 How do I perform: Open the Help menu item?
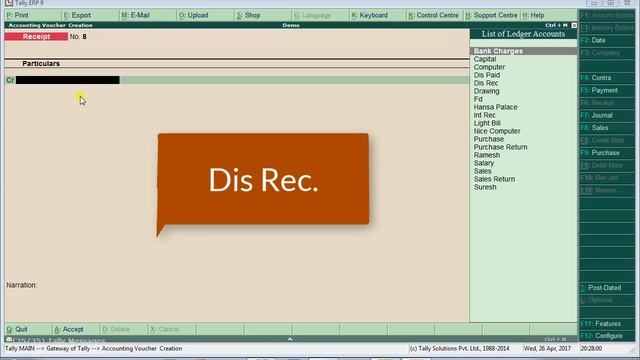pyautogui.click(x=533, y=15)
